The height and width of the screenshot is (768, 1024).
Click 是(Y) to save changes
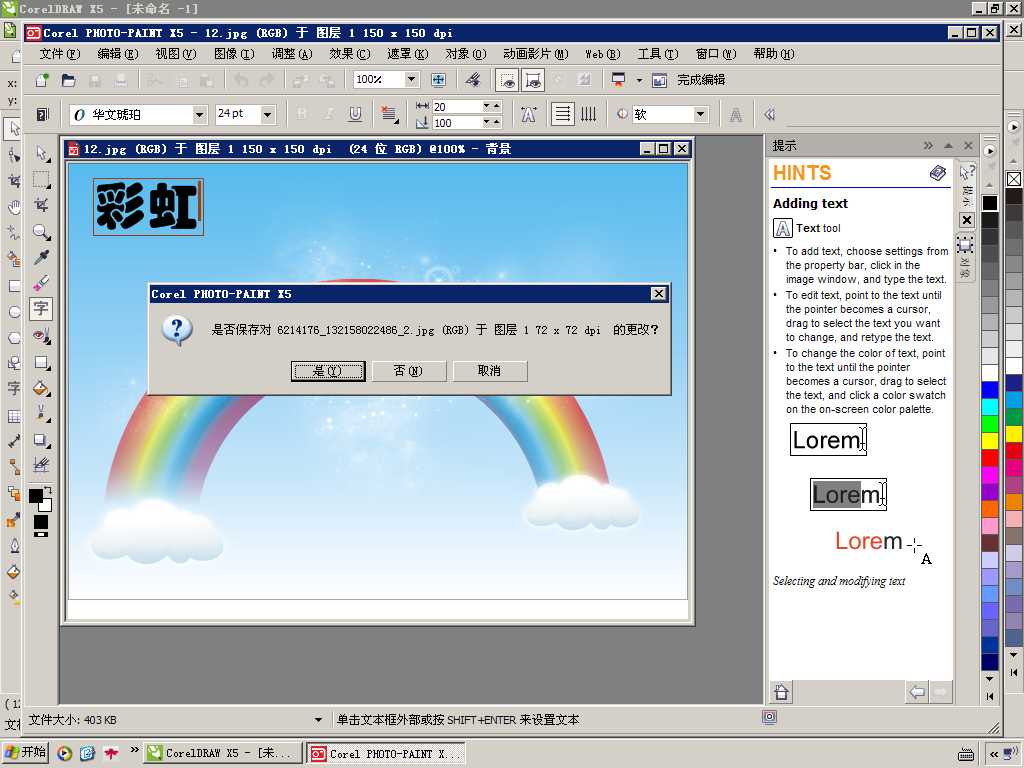point(328,371)
